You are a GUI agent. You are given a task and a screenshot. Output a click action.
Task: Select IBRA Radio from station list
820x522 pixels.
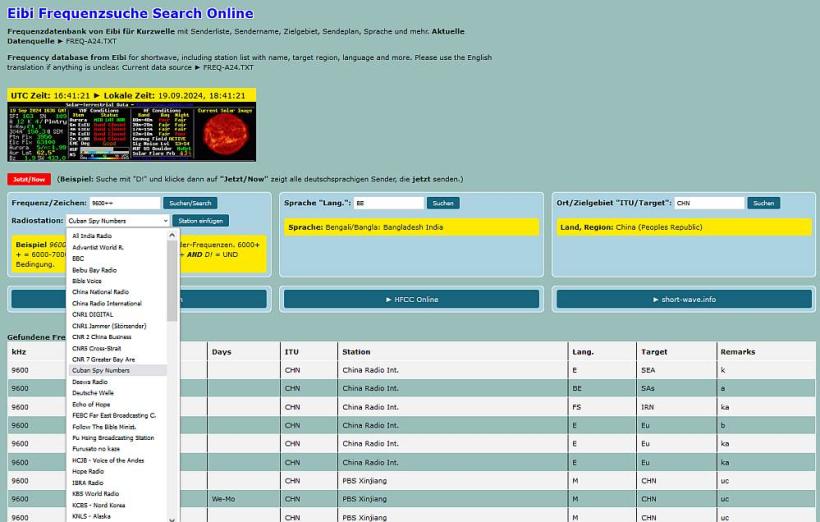tap(118, 483)
